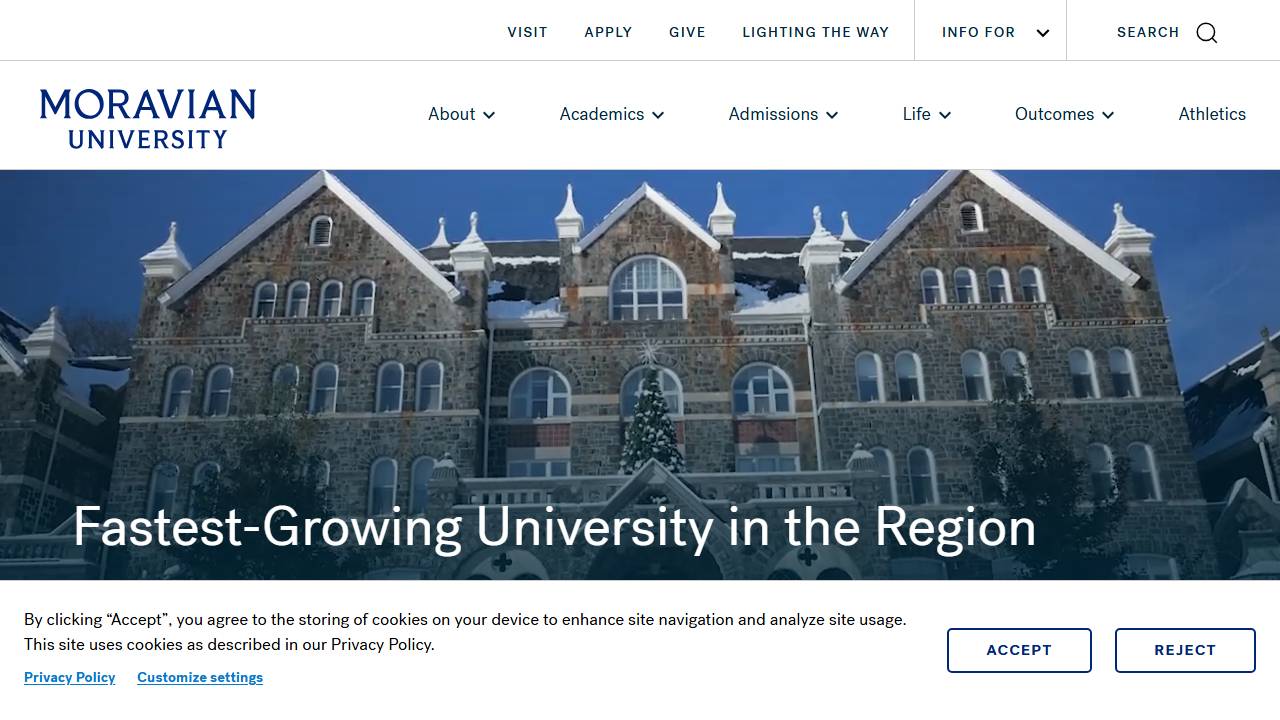Open the Outcomes dropdown arrow
This screenshot has height=720, width=1280.
pos(1108,115)
